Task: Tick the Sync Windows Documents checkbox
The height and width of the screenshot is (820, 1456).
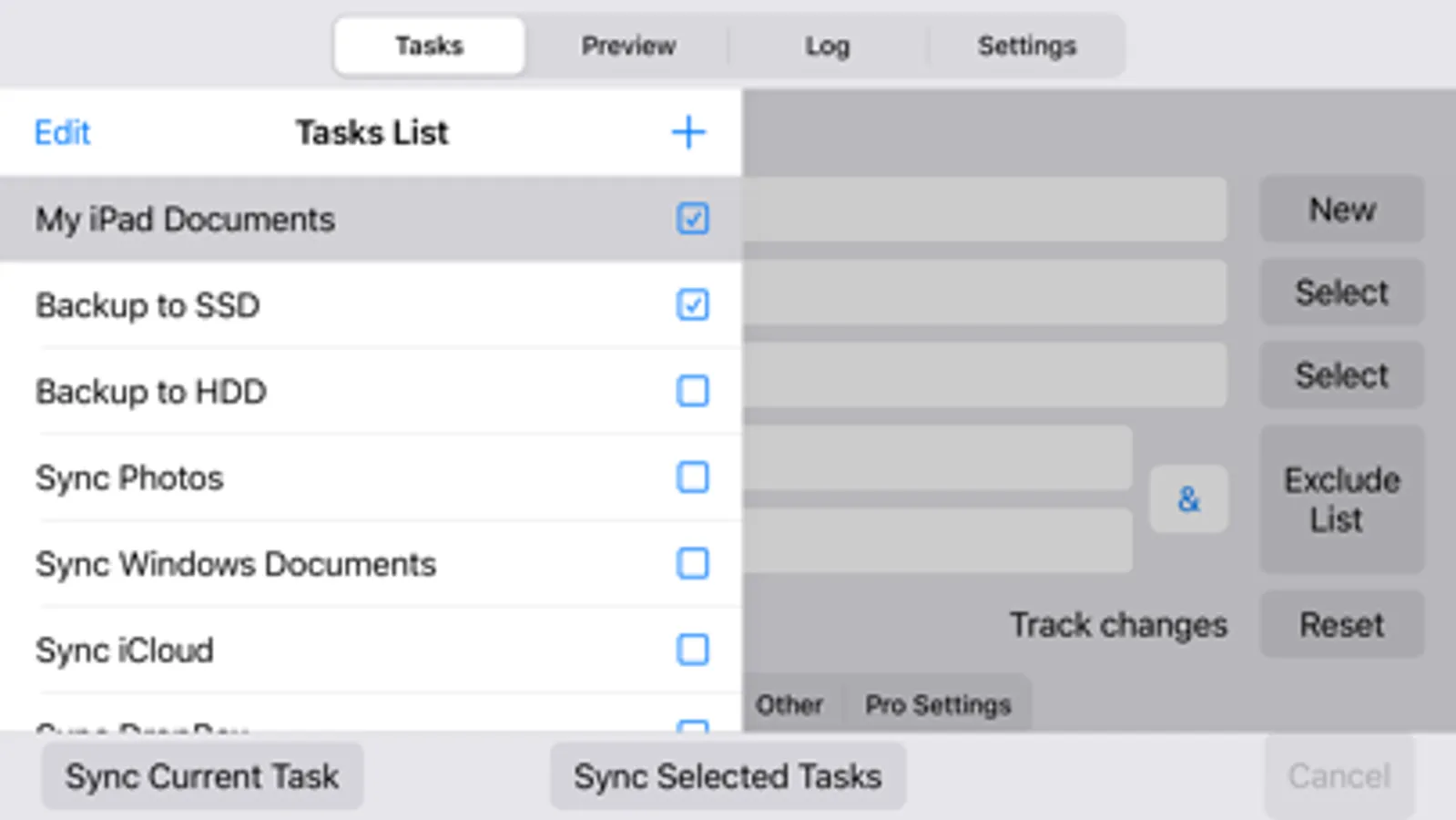Action: click(x=692, y=563)
